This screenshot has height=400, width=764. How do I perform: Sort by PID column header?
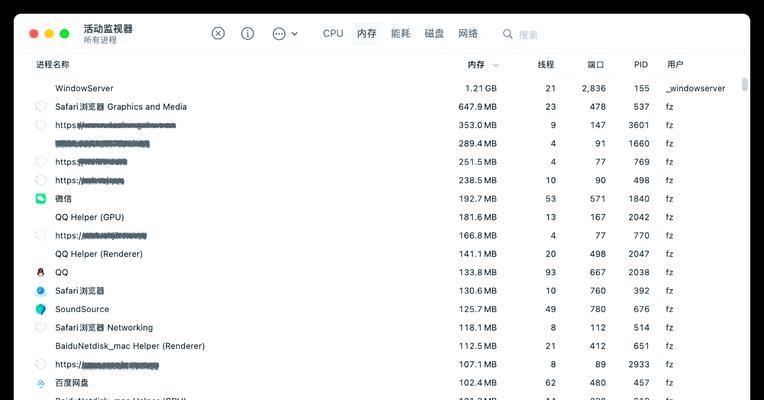[x=641, y=64]
